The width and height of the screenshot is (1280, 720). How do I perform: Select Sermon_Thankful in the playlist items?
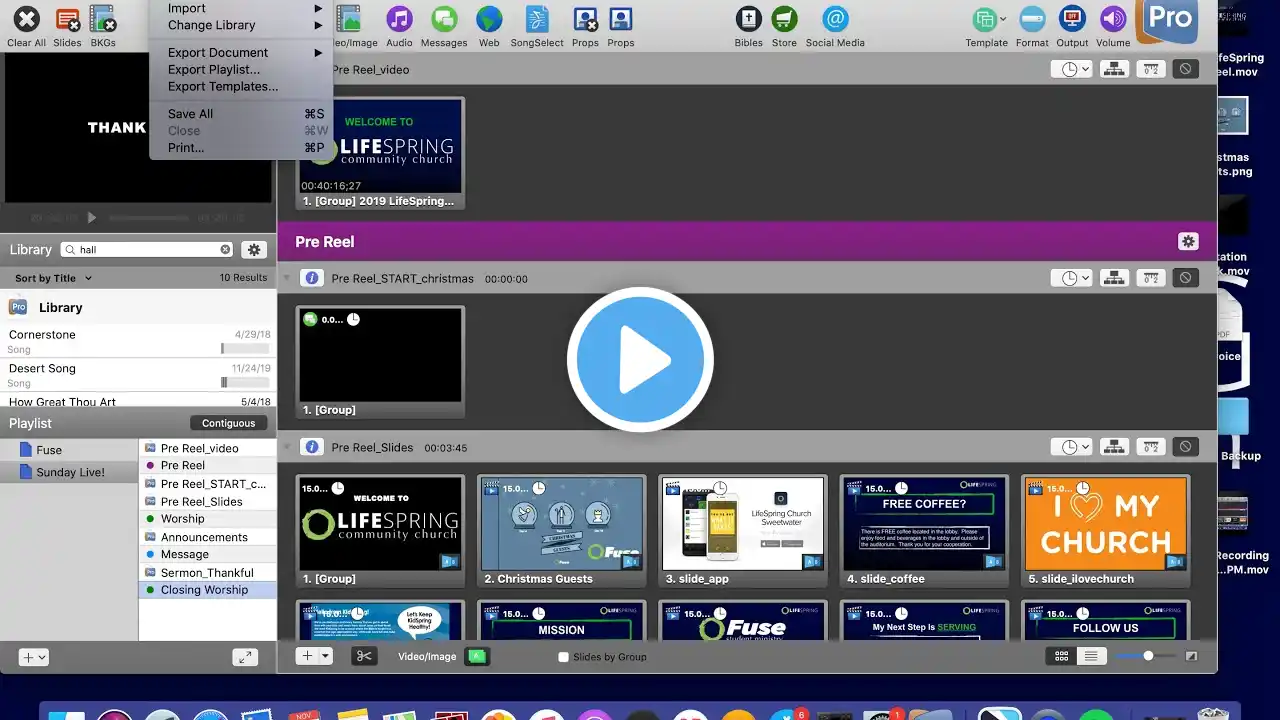(x=208, y=572)
